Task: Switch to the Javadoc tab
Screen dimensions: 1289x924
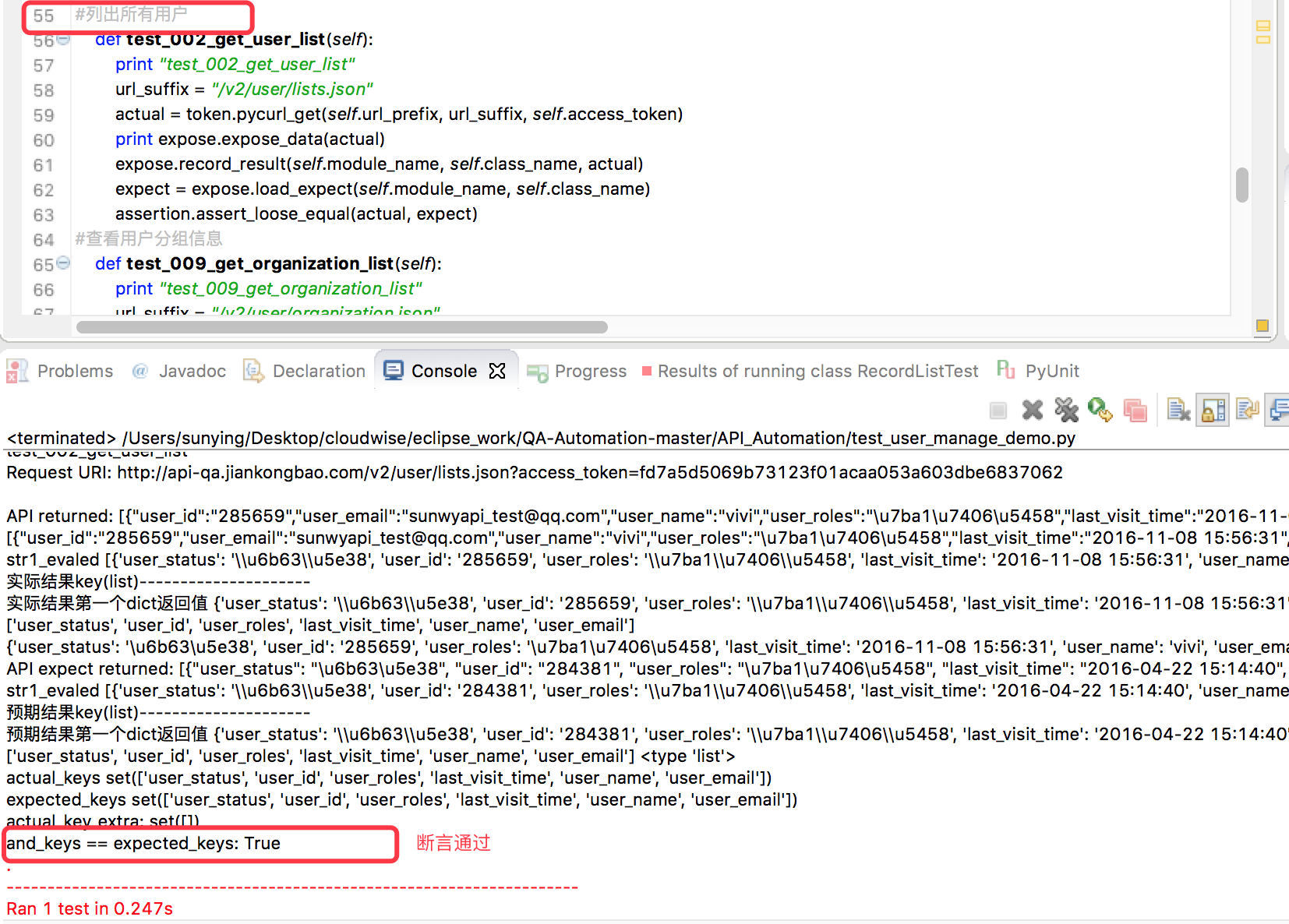Action: pyautogui.click(x=179, y=371)
